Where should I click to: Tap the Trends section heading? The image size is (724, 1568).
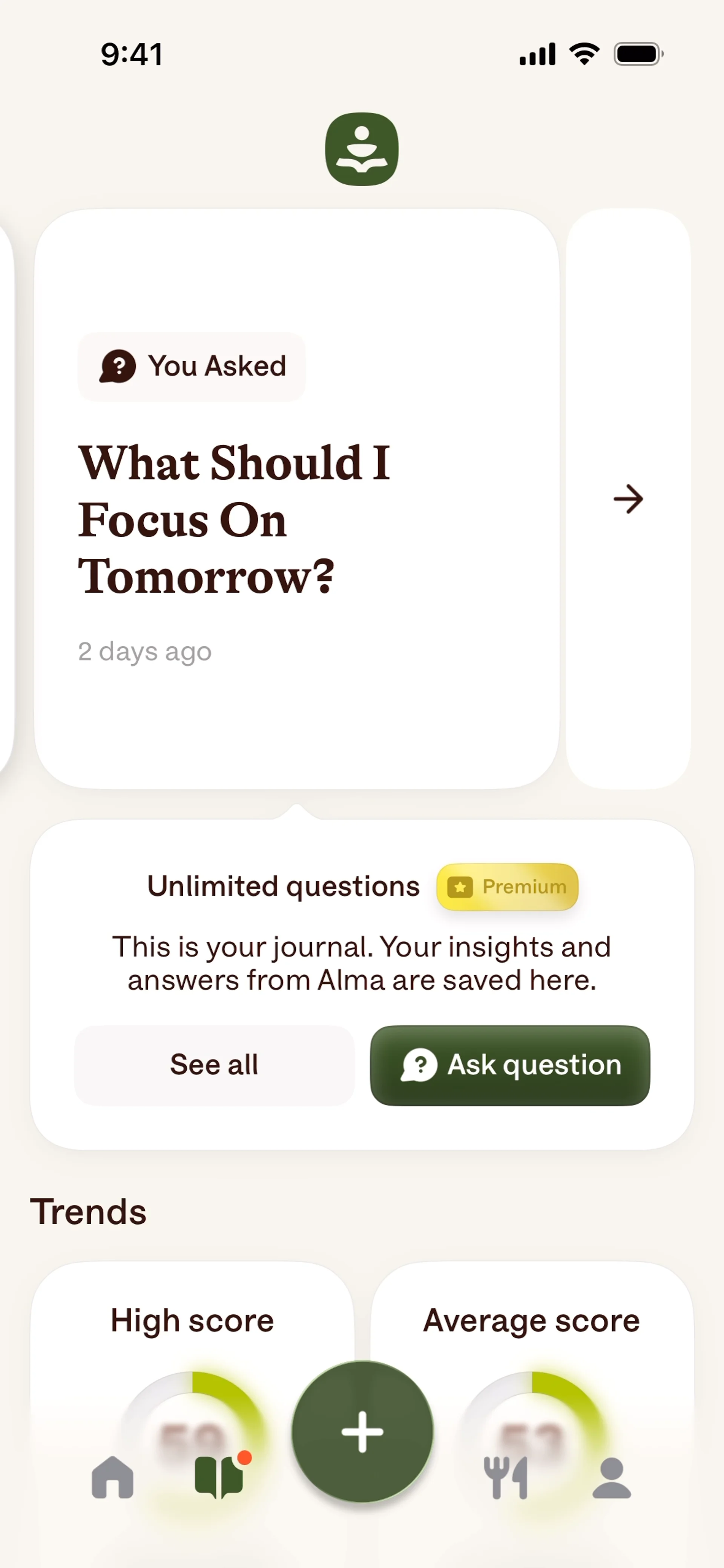(x=88, y=1211)
